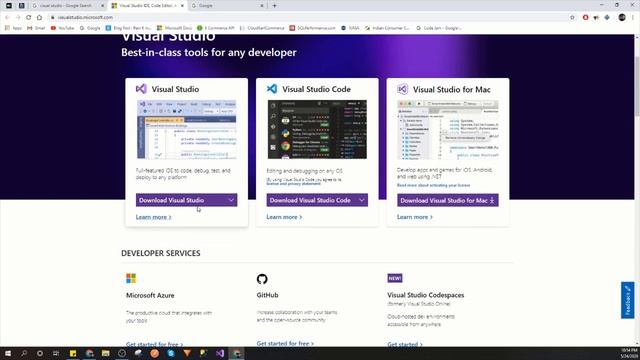Open the second pinned browser tab
Screen dimensions: 640x360
[22, 6]
